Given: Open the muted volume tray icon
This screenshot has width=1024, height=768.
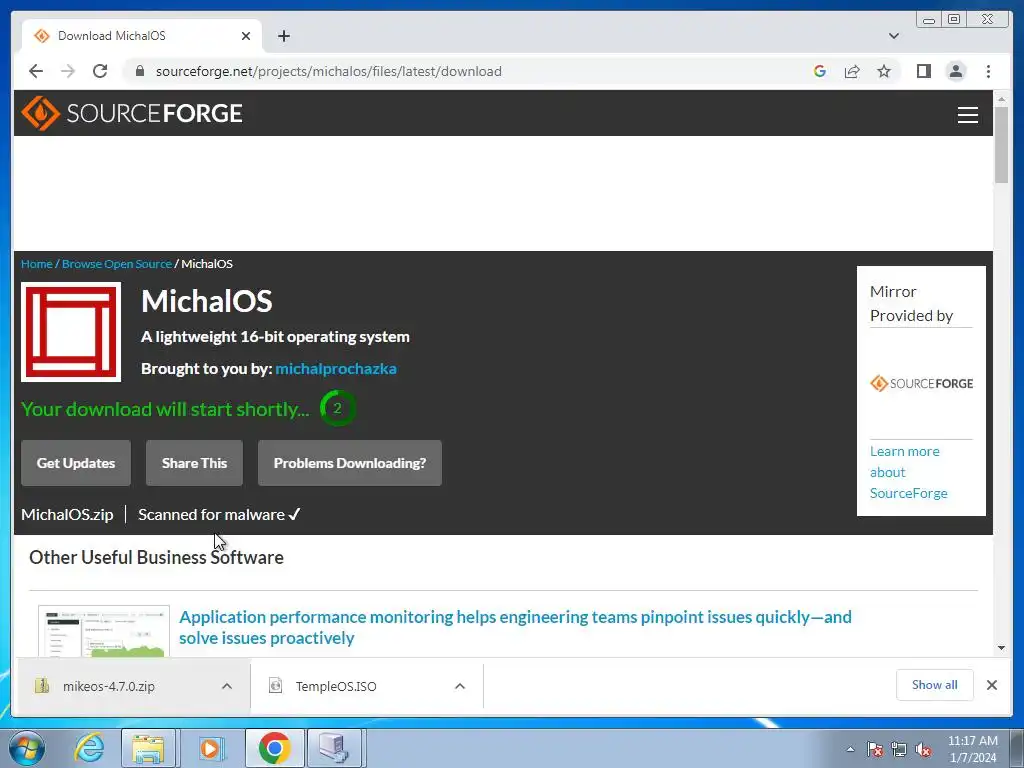Looking at the screenshot, I should [923, 749].
